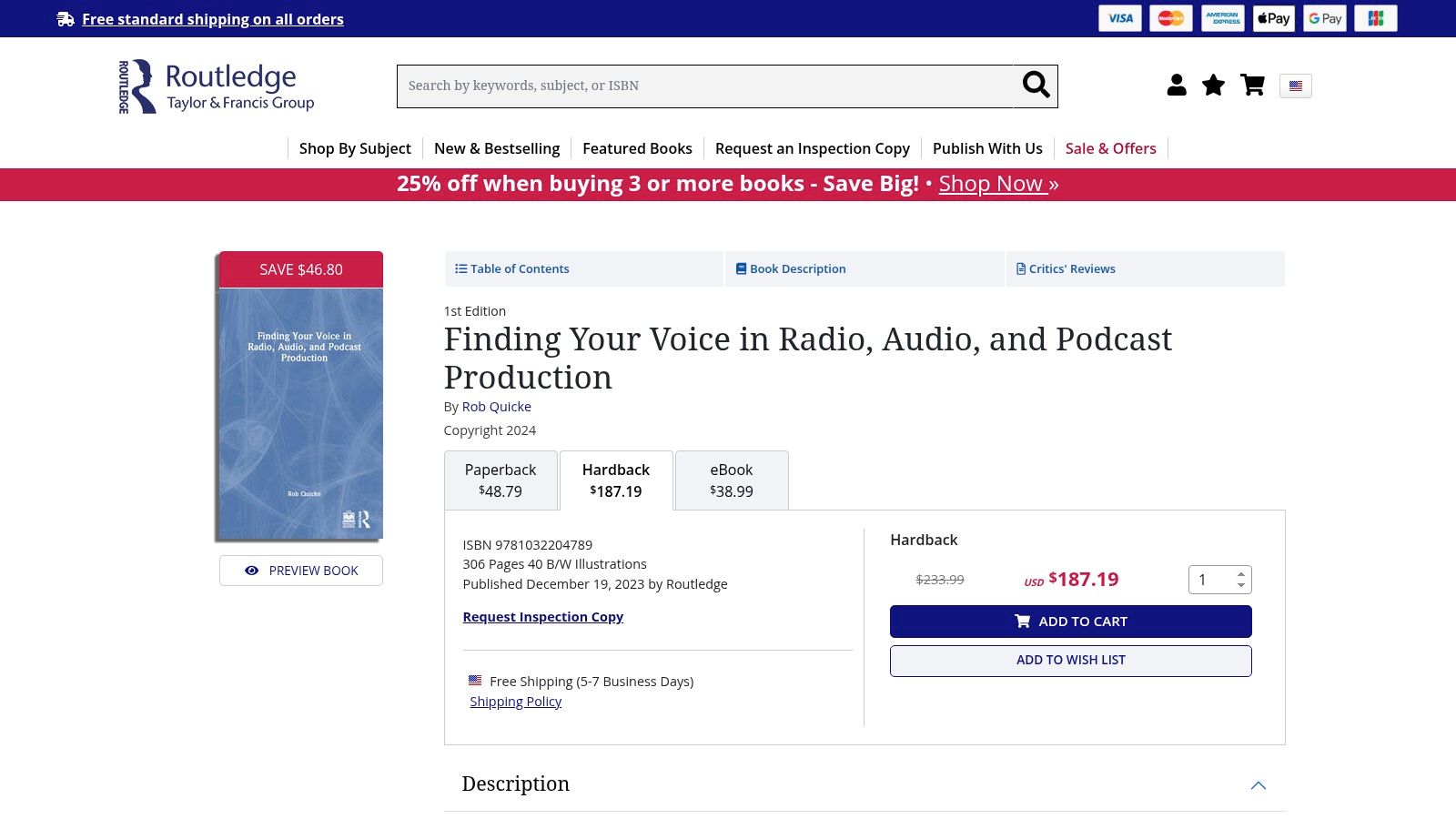Click the Apple Pay icon
Viewport: 1456px width, 819px height.
pos(1274,18)
